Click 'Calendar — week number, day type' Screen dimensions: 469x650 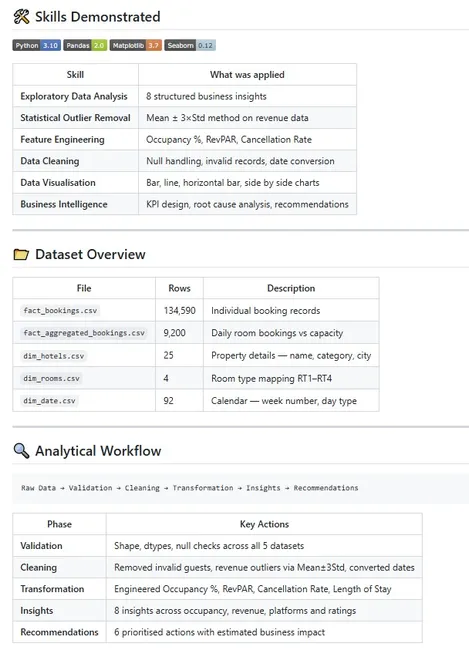284,400
